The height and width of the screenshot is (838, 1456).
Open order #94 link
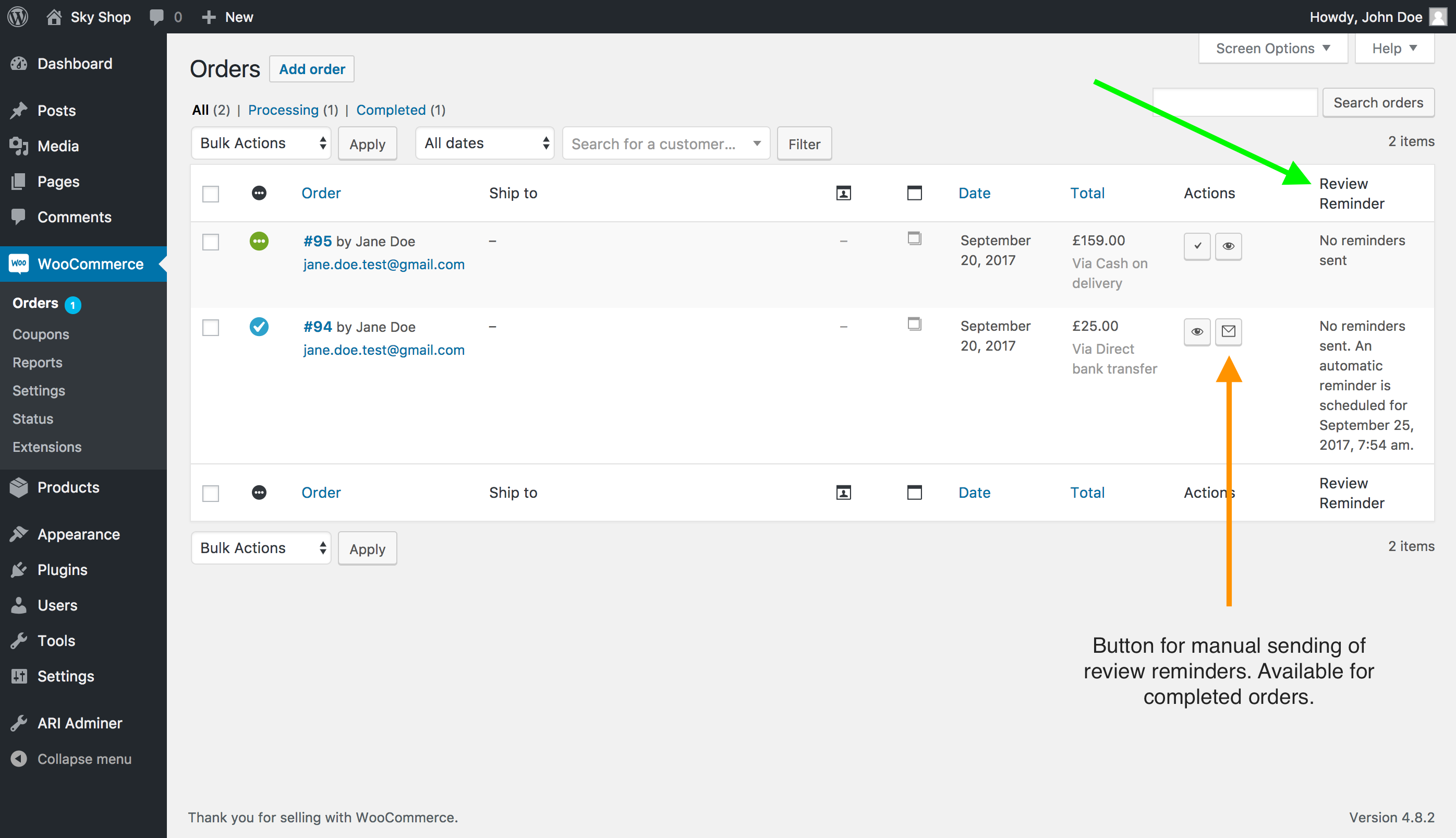[318, 326]
